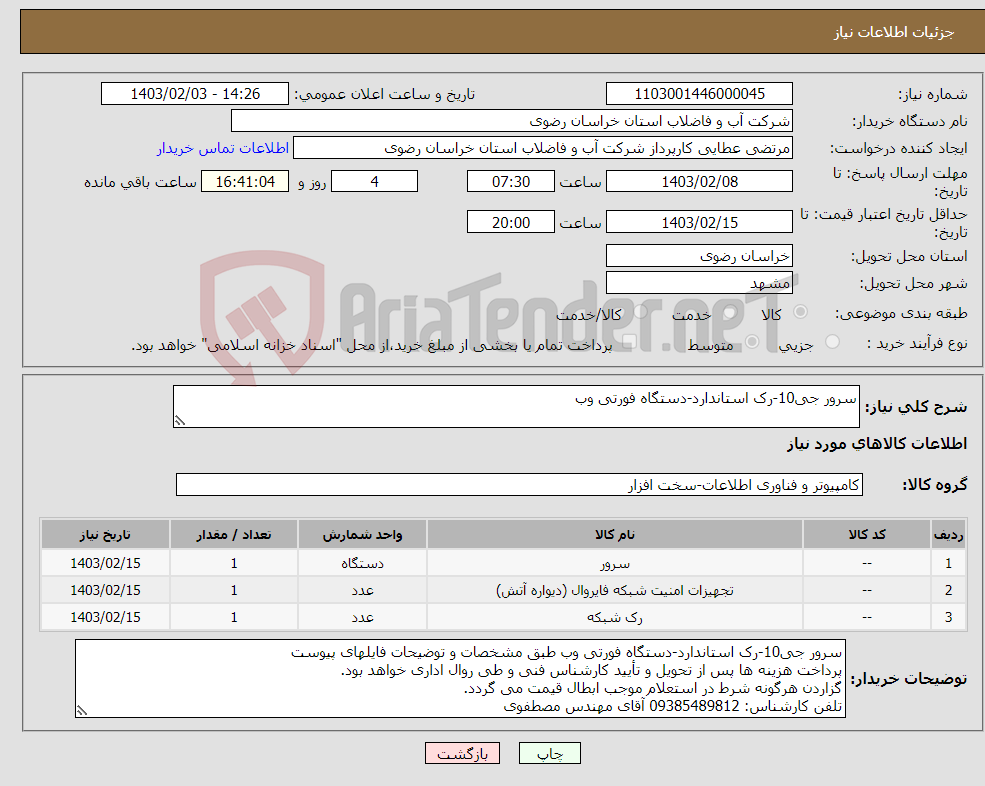
Task: Open the اطلاعات تماس خریدار link
Action: point(222,148)
